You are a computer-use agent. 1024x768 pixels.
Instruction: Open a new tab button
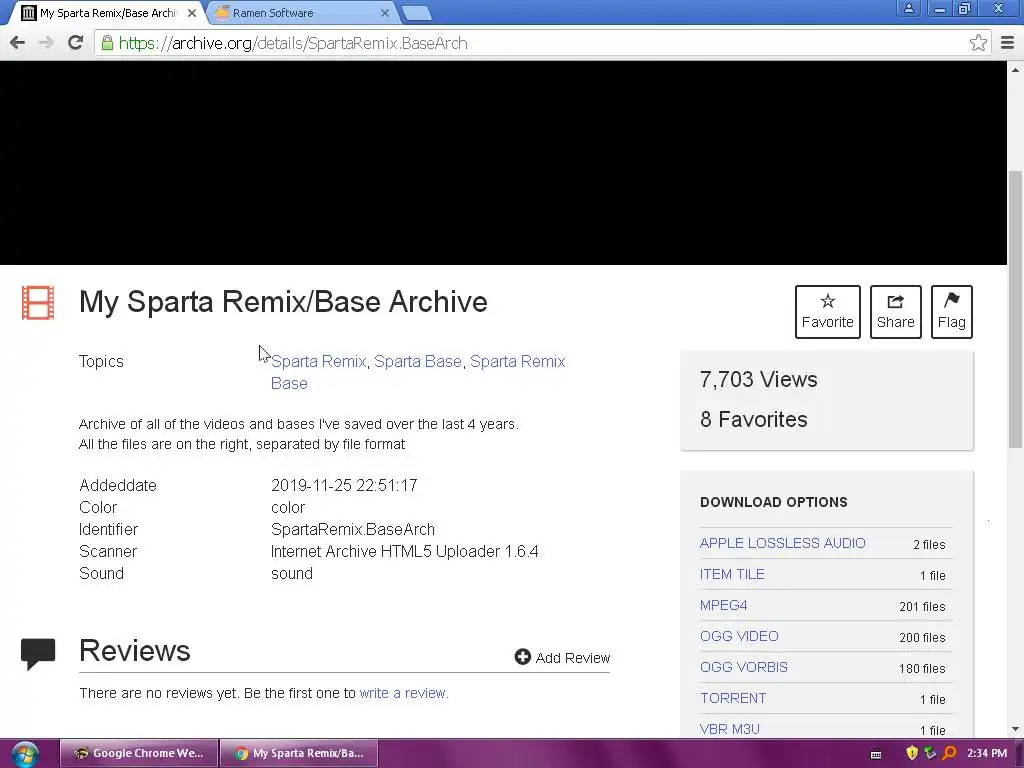tap(416, 13)
